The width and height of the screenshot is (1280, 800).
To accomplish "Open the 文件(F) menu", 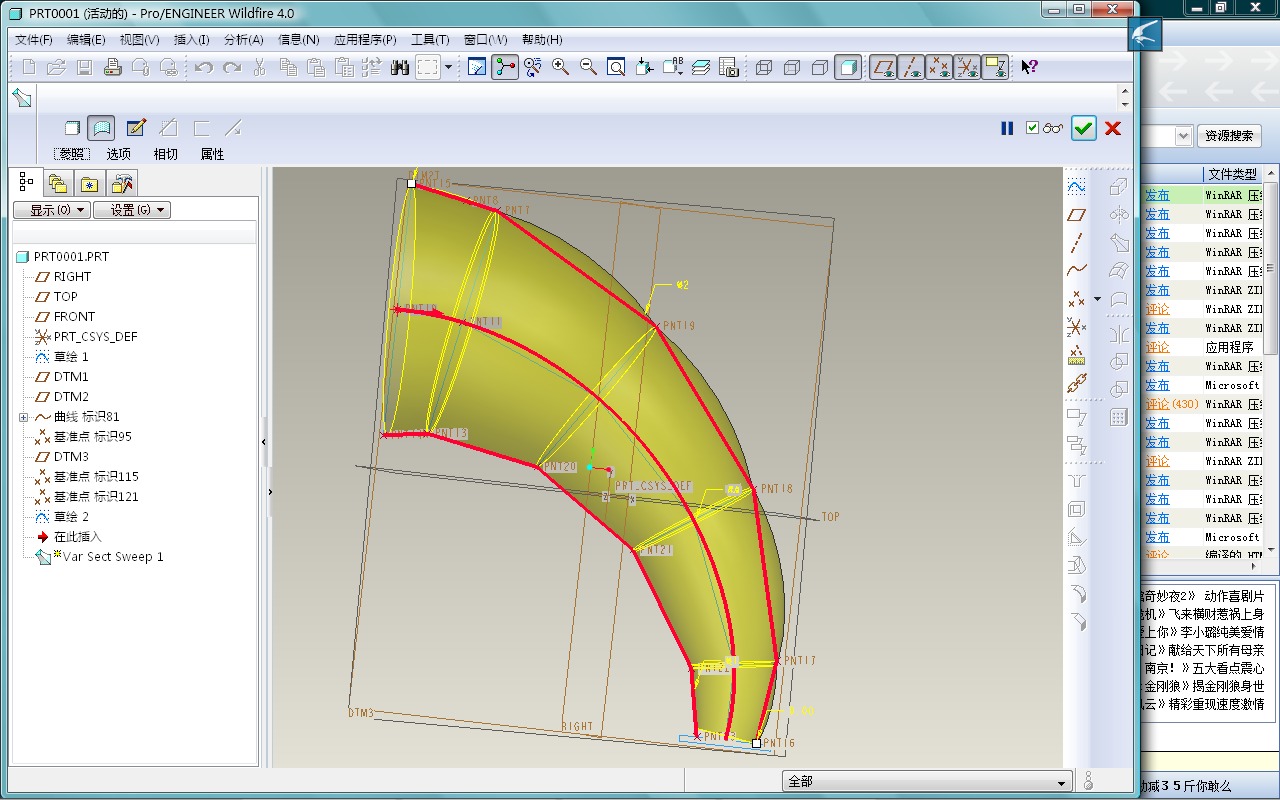I will pyautogui.click(x=34, y=40).
